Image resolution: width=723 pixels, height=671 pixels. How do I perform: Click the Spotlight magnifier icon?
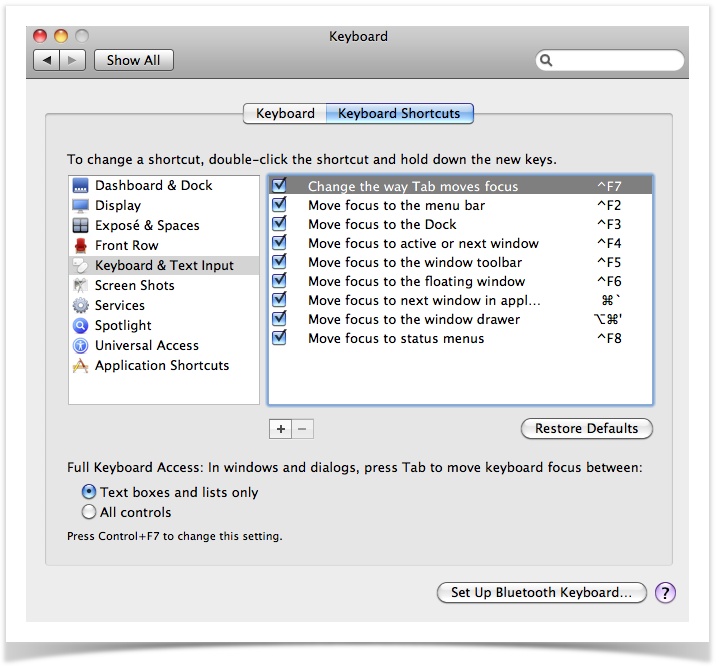point(80,326)
